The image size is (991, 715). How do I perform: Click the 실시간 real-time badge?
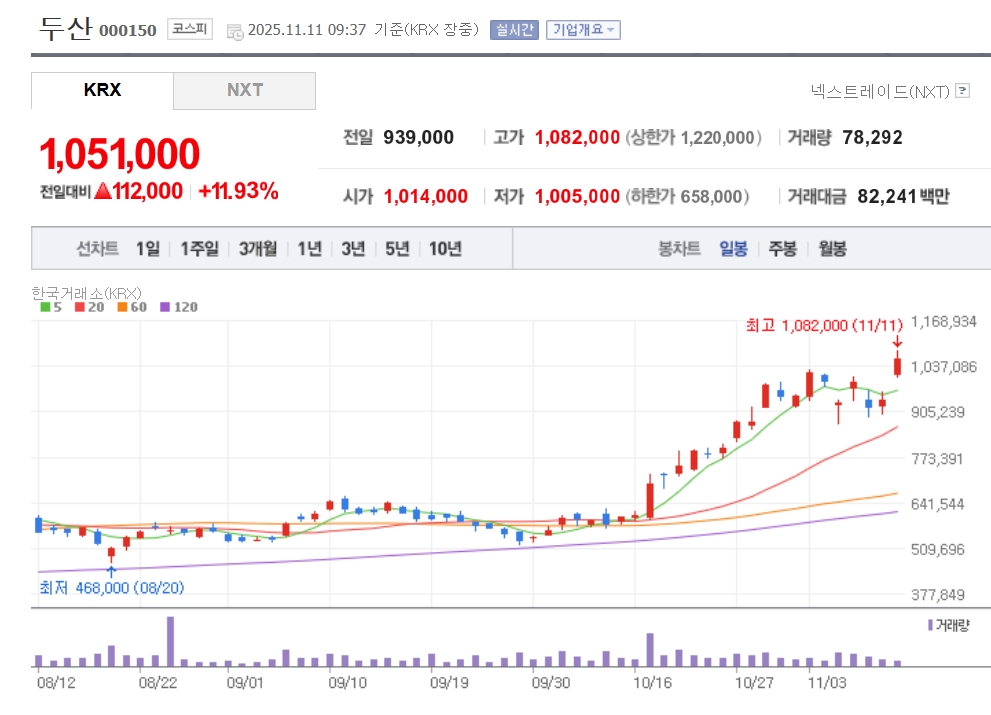(513, 30)
